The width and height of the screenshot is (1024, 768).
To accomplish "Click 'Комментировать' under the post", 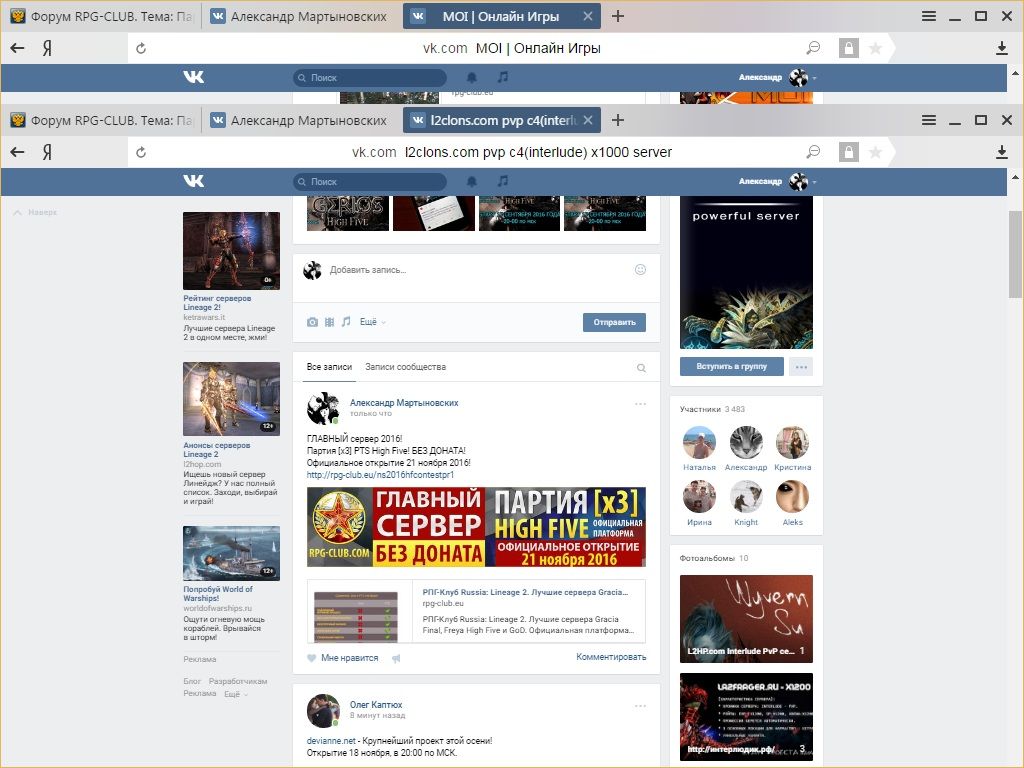I will pyautogui.click(x=611, y=657).
